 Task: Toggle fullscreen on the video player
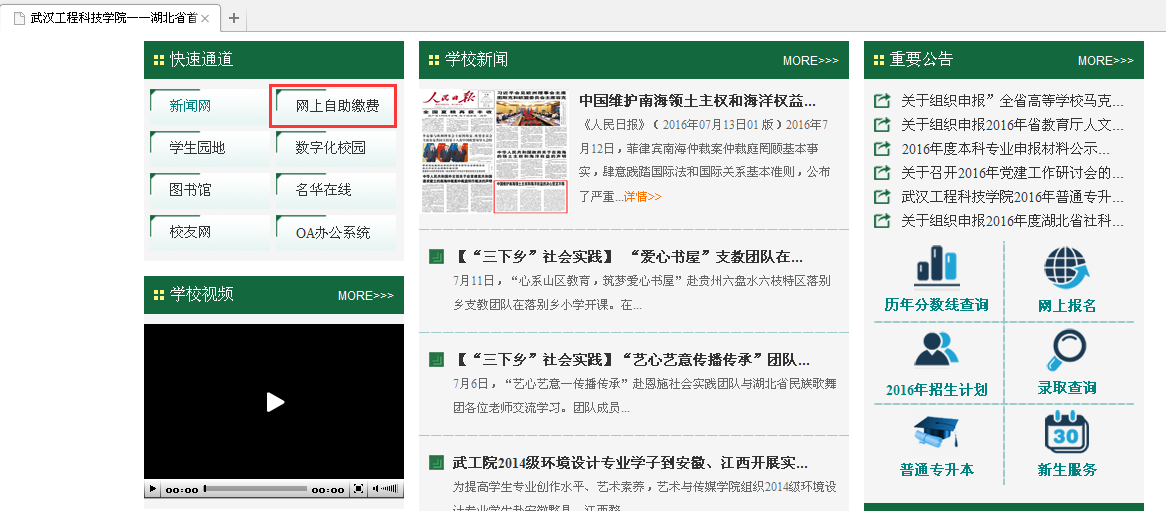(359, 490)
